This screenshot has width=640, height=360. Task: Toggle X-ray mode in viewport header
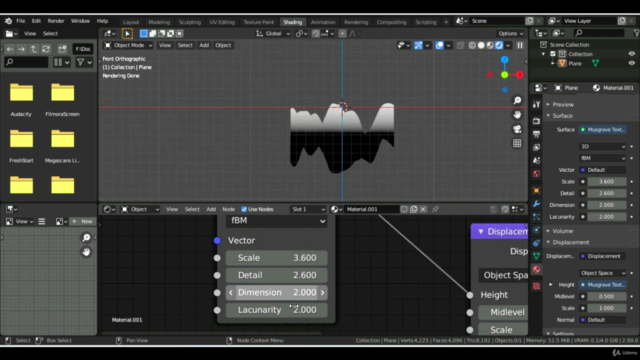[x=460, y=45]
